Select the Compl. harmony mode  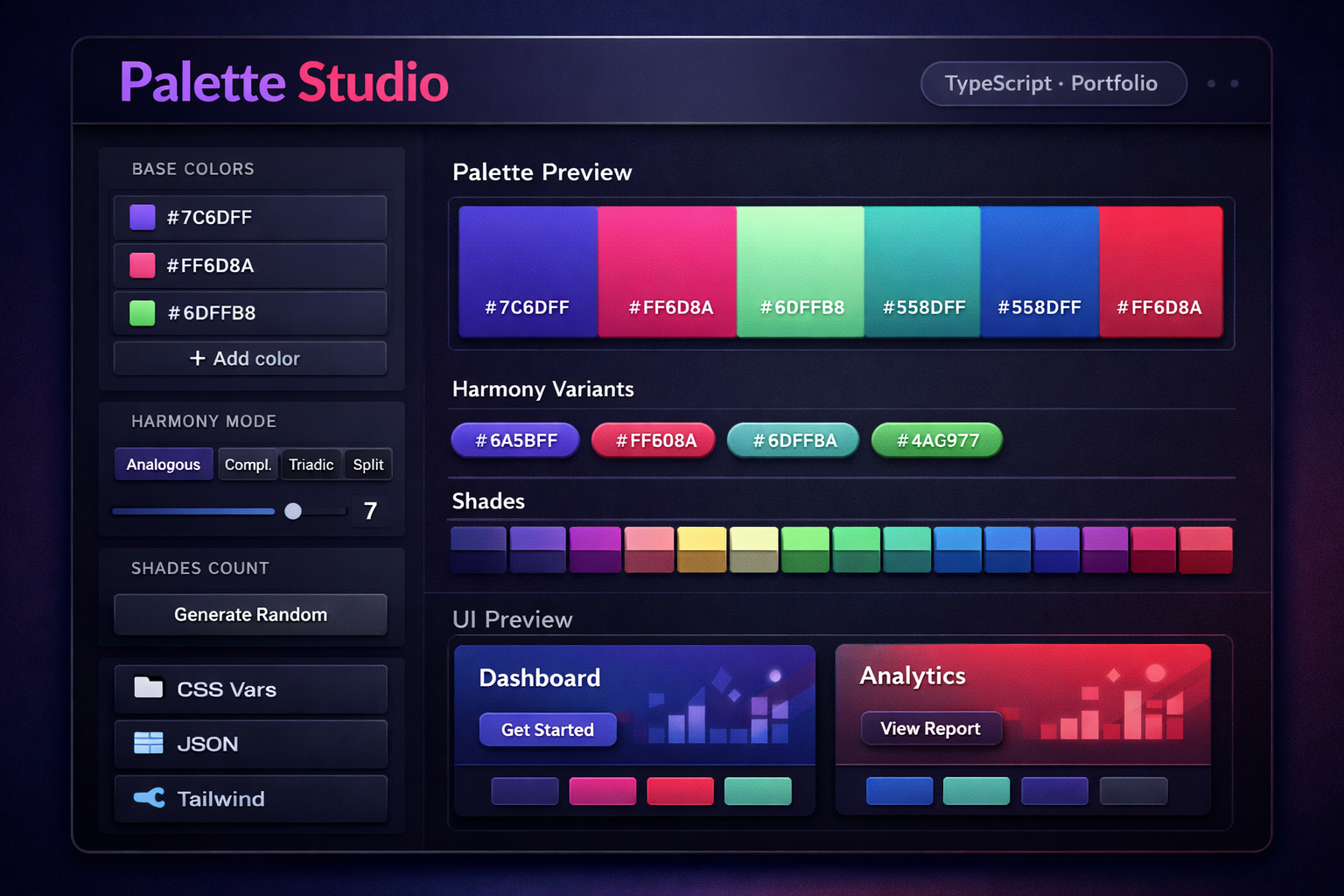click(x=248, y=465)
